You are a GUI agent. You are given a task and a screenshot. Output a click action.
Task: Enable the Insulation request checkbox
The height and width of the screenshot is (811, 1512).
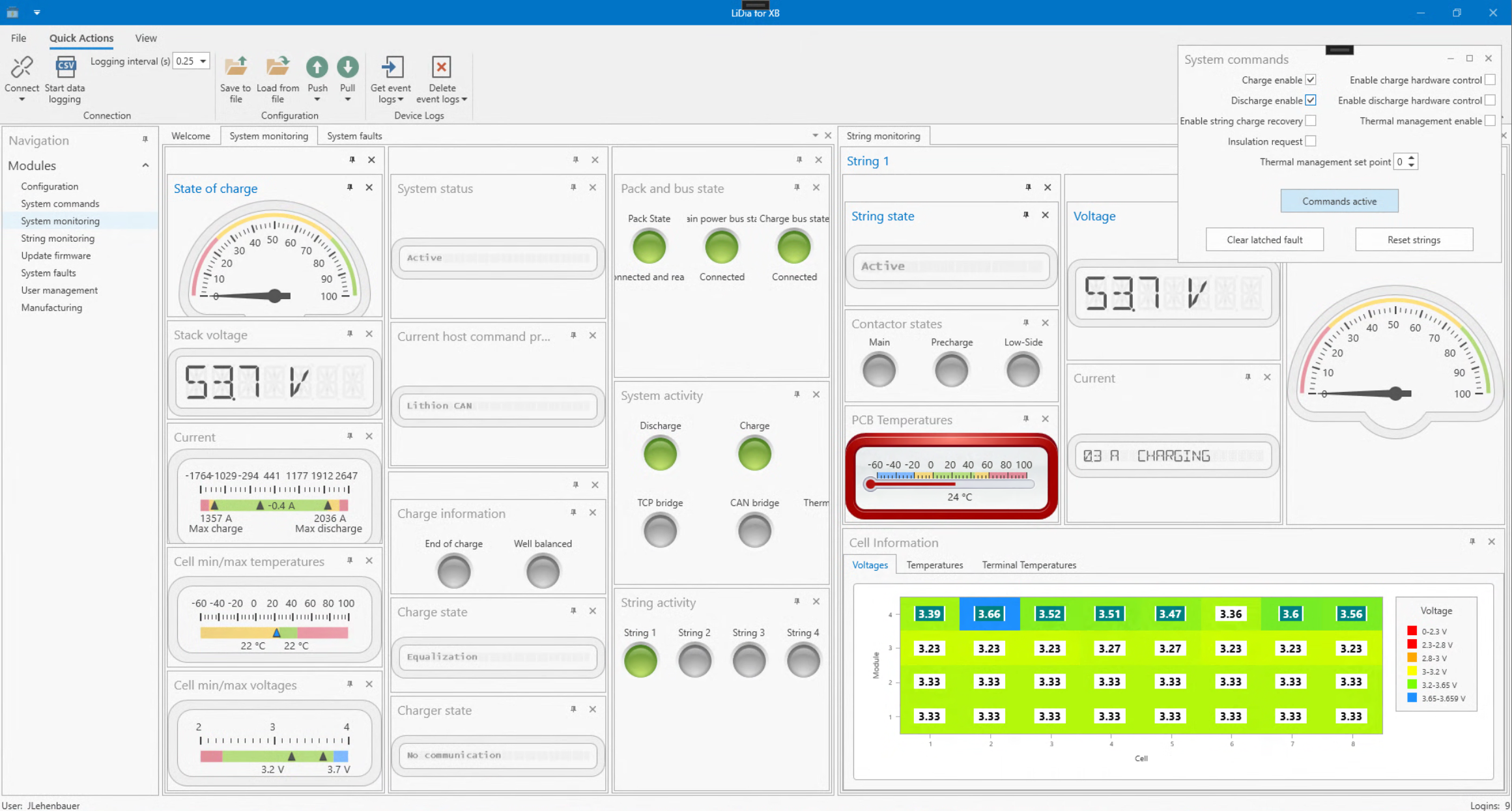click(x=1311, y=141)
